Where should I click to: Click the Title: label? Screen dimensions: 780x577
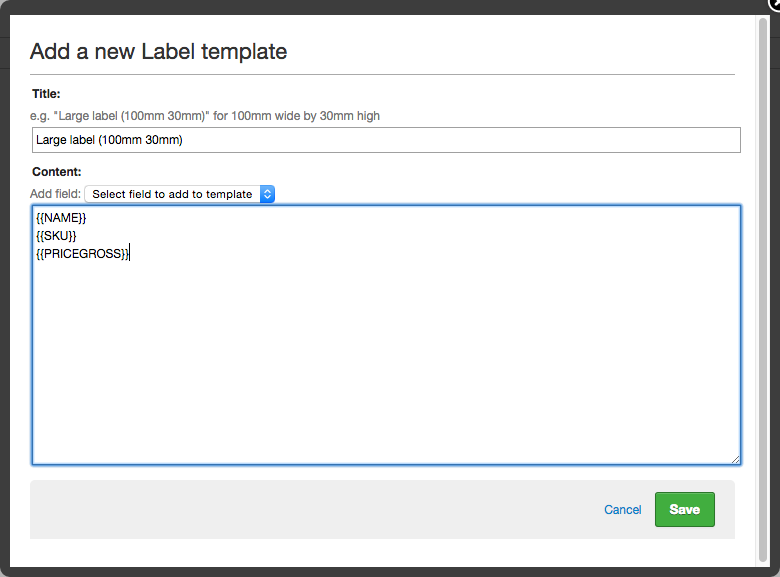pos(46,94)
